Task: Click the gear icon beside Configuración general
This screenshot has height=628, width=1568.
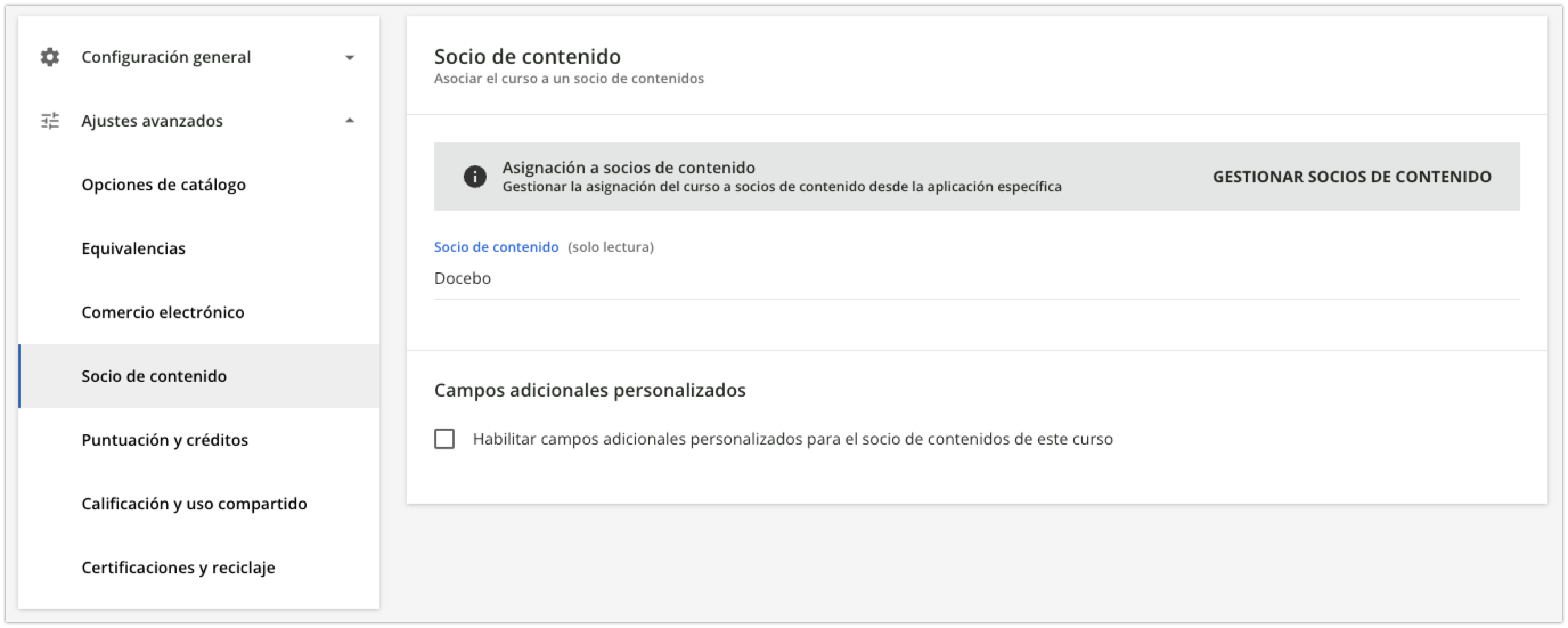Action: coord(50,57)
